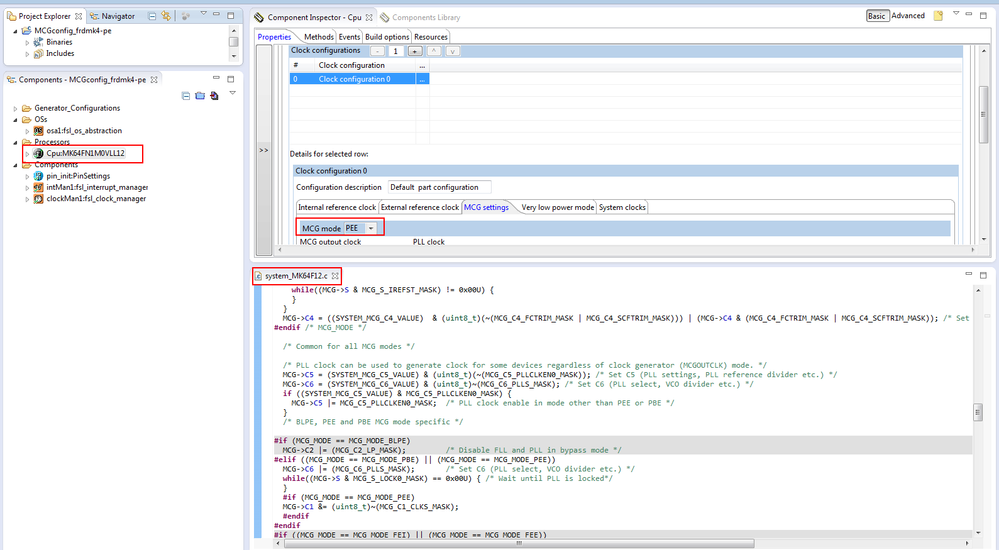The height and width of the screenshot is (550, 999).
Task: Collapse the OSs folder
Action: (x=15, y=120)
